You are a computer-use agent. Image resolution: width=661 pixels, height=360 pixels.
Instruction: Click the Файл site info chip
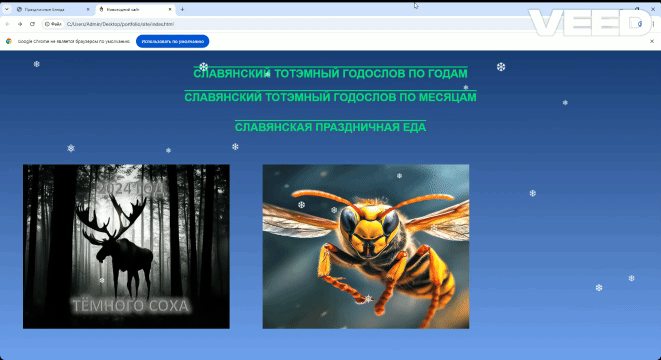point(53,24)
